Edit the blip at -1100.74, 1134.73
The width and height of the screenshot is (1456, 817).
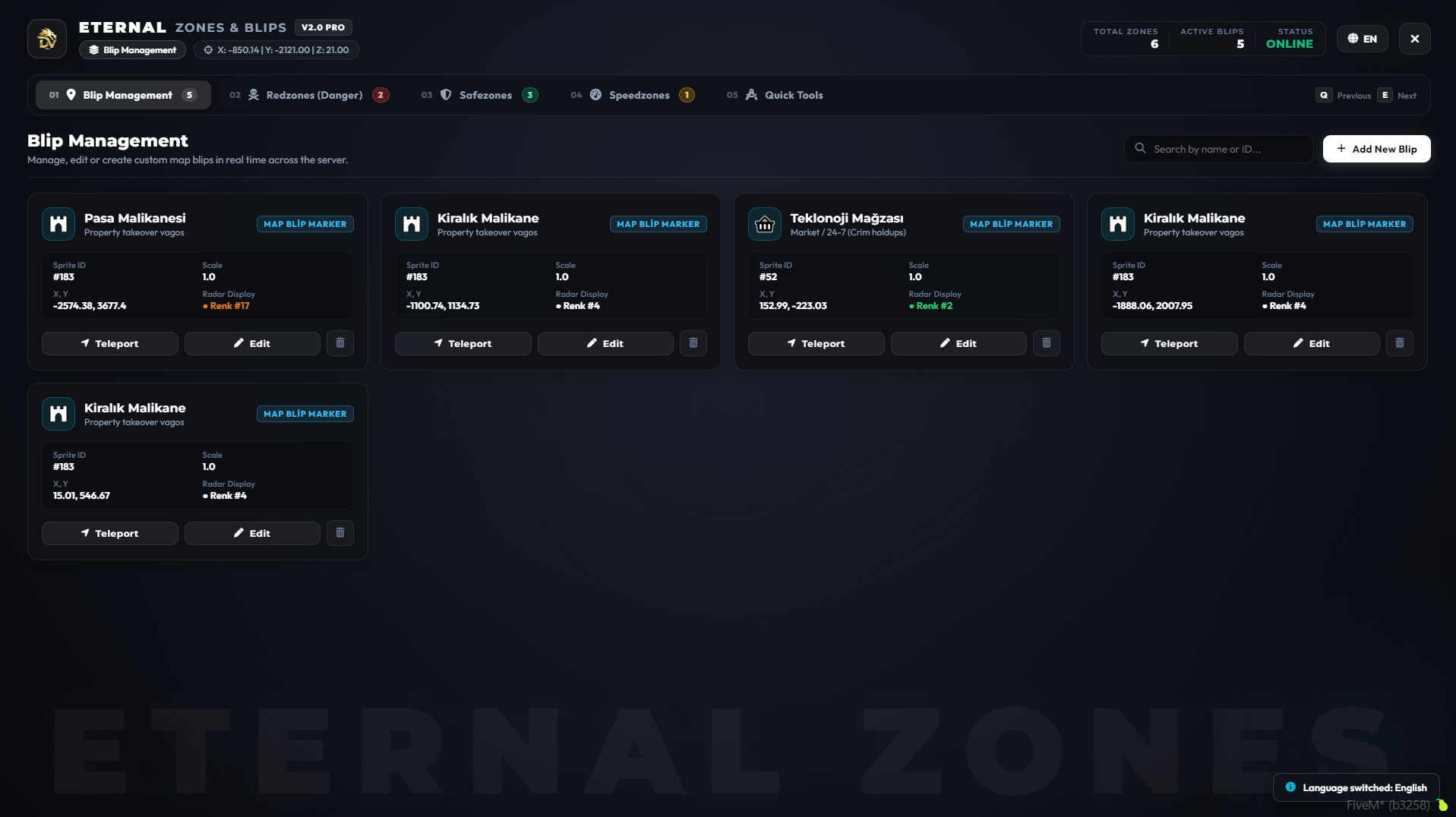tap(605, 343)
